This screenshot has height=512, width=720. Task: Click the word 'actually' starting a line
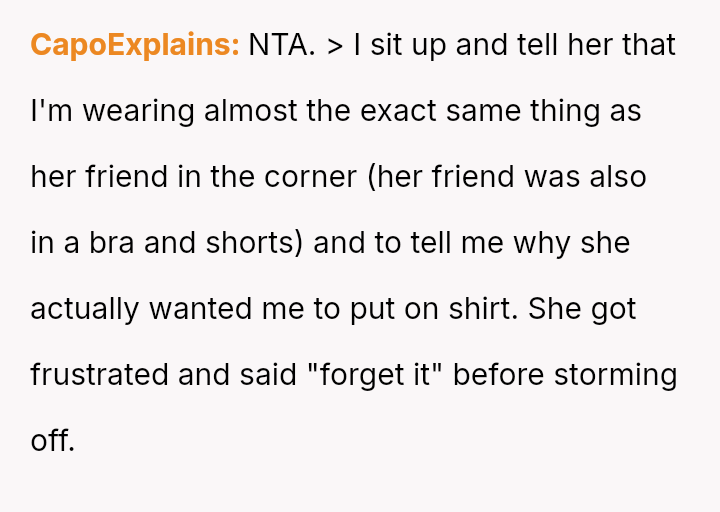(x=85, y=310)
